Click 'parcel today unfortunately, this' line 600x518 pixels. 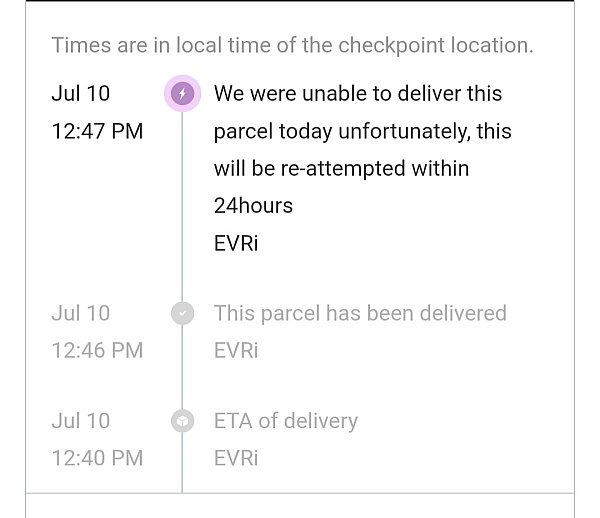pyautogui.click(x=362, y=131)
